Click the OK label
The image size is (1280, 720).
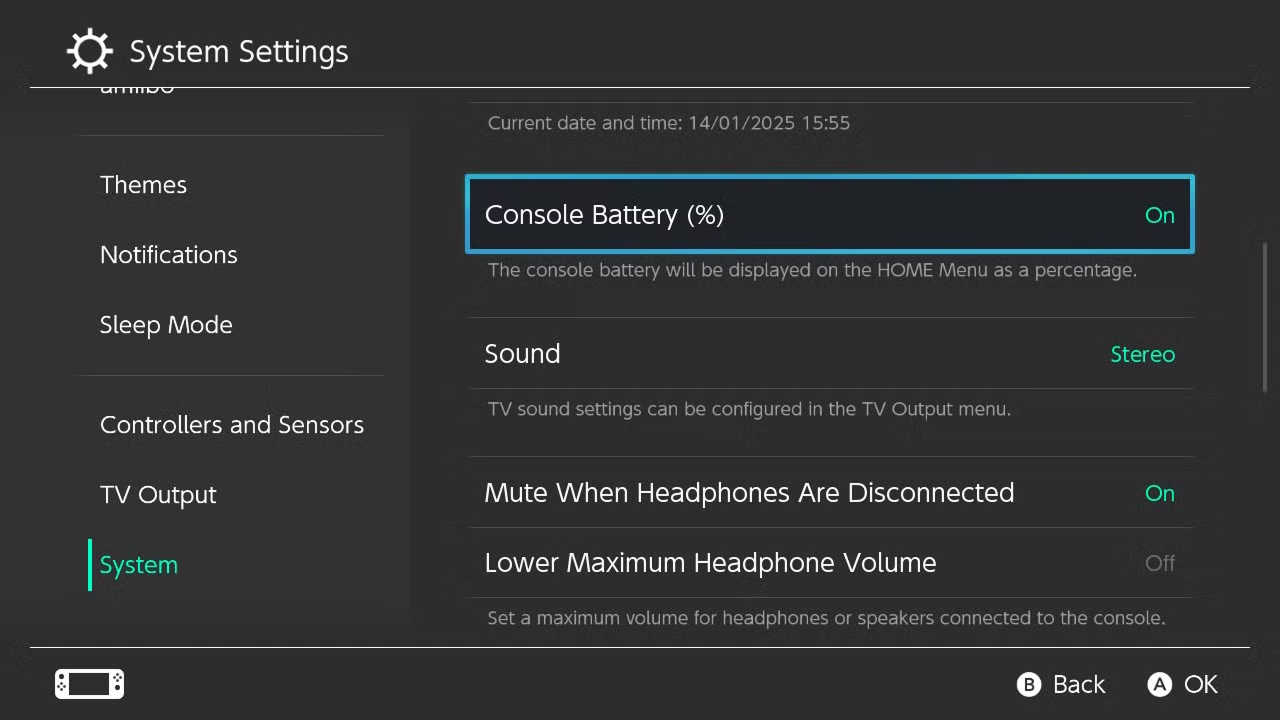click(x=1200, y=684)
